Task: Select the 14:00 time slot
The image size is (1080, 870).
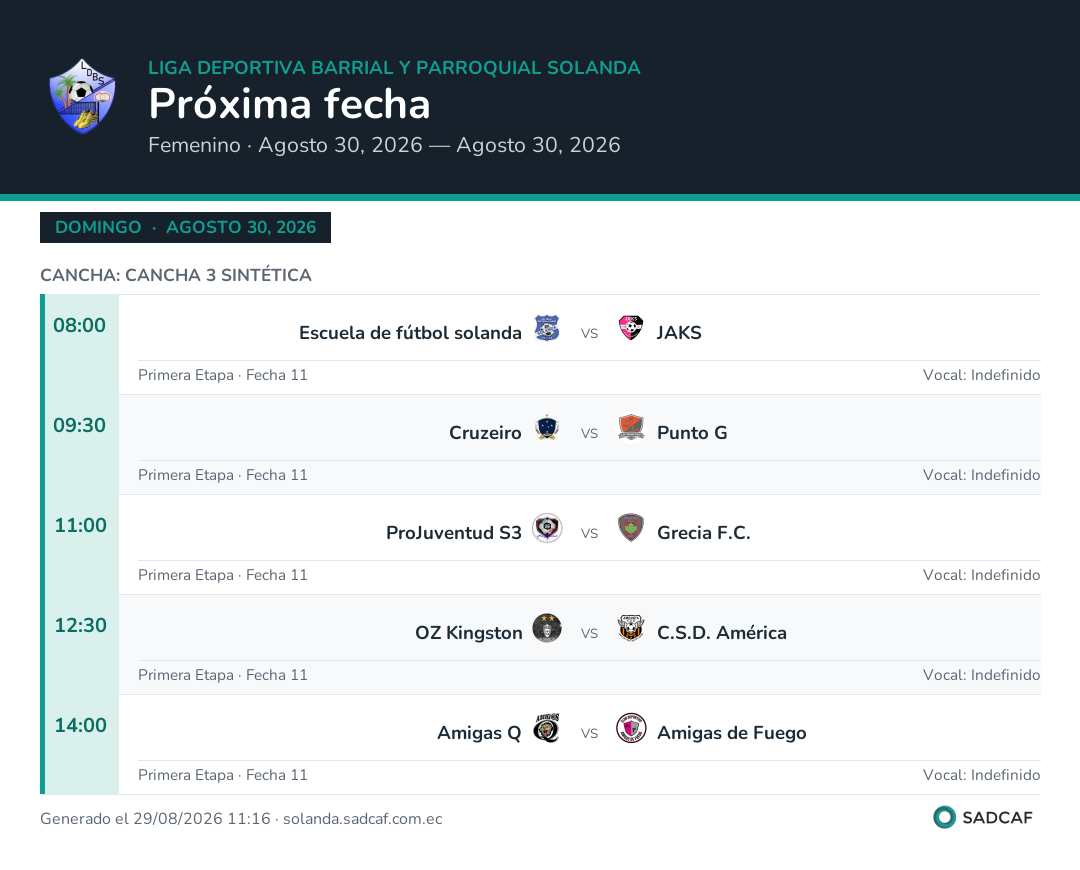Action: pos(81,725)
